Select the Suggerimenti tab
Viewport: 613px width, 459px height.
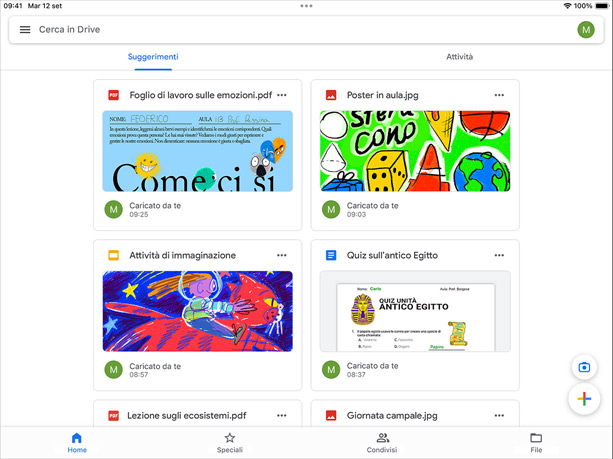click(153, 57)
